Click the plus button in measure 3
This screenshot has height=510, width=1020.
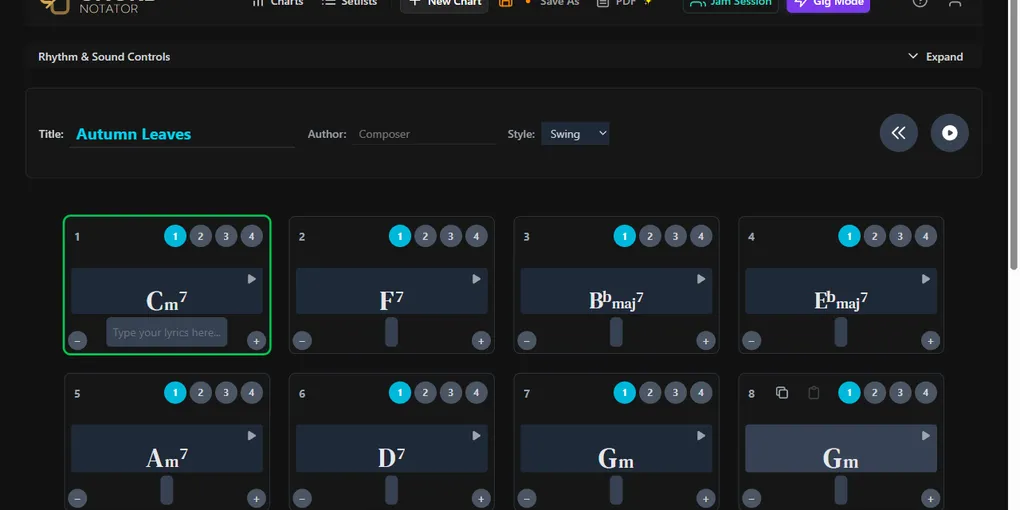[x=706, y=341]
